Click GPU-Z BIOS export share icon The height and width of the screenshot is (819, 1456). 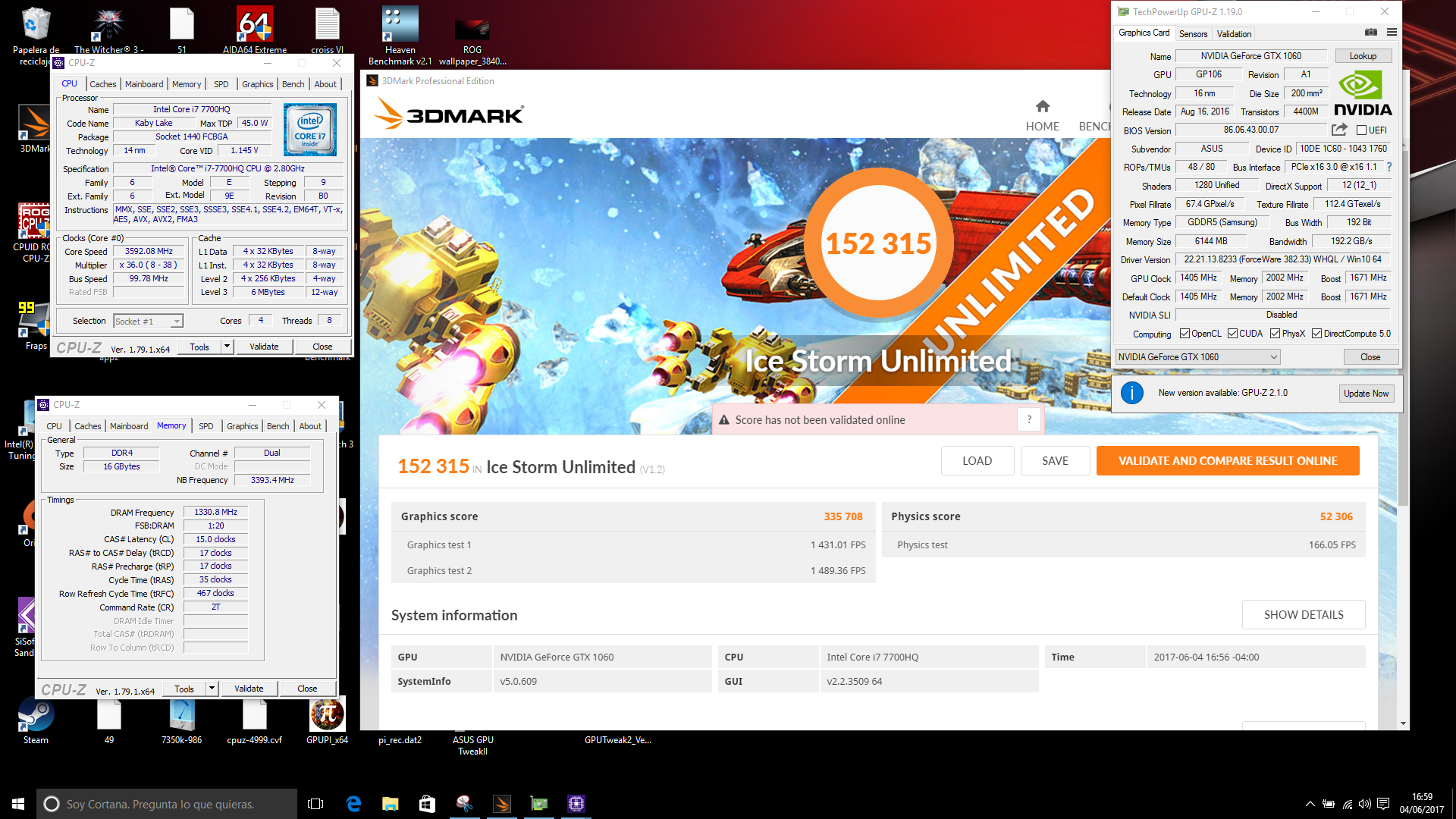click(x=1340, y=130)
